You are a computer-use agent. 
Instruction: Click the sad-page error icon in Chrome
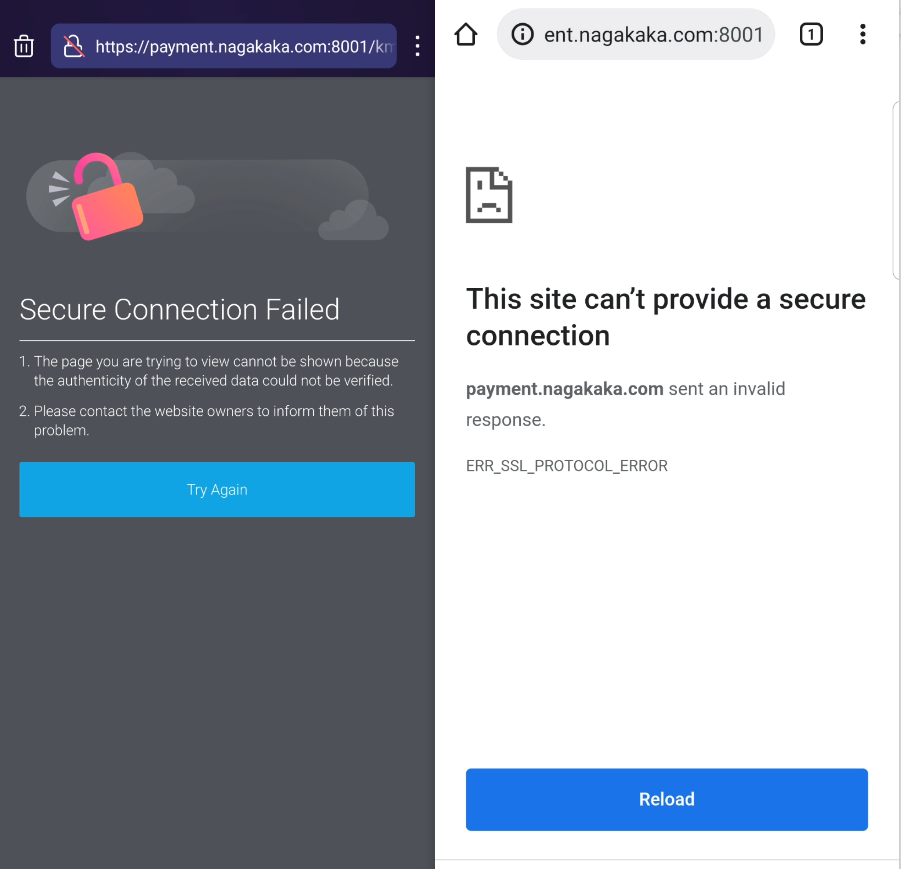[x=489, y=195]
